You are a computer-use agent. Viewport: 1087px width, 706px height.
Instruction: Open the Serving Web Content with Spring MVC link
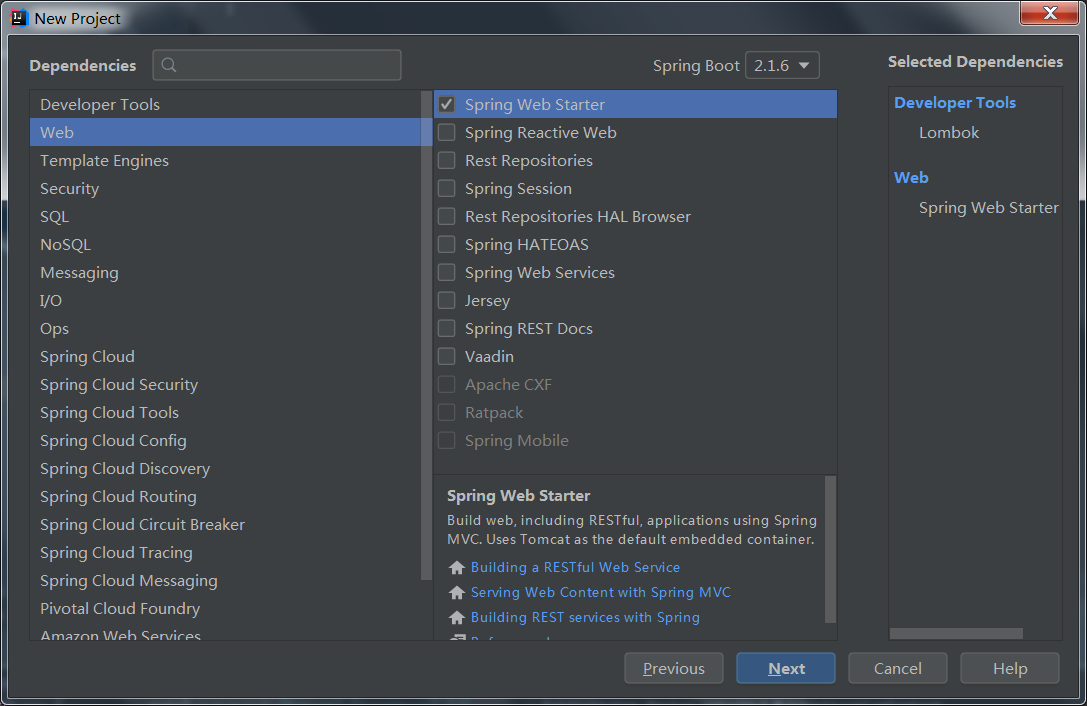601,592
